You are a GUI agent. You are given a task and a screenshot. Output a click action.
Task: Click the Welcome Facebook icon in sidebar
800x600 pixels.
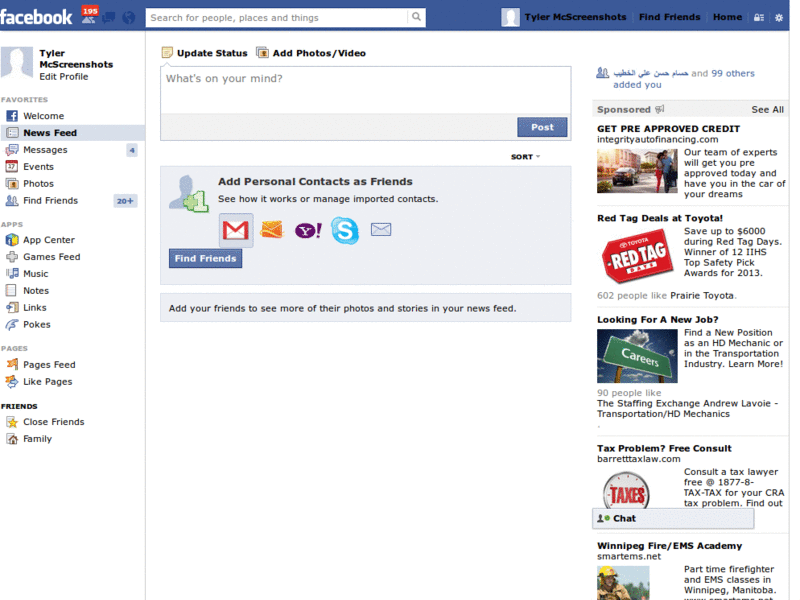click(x=12, y=116)
